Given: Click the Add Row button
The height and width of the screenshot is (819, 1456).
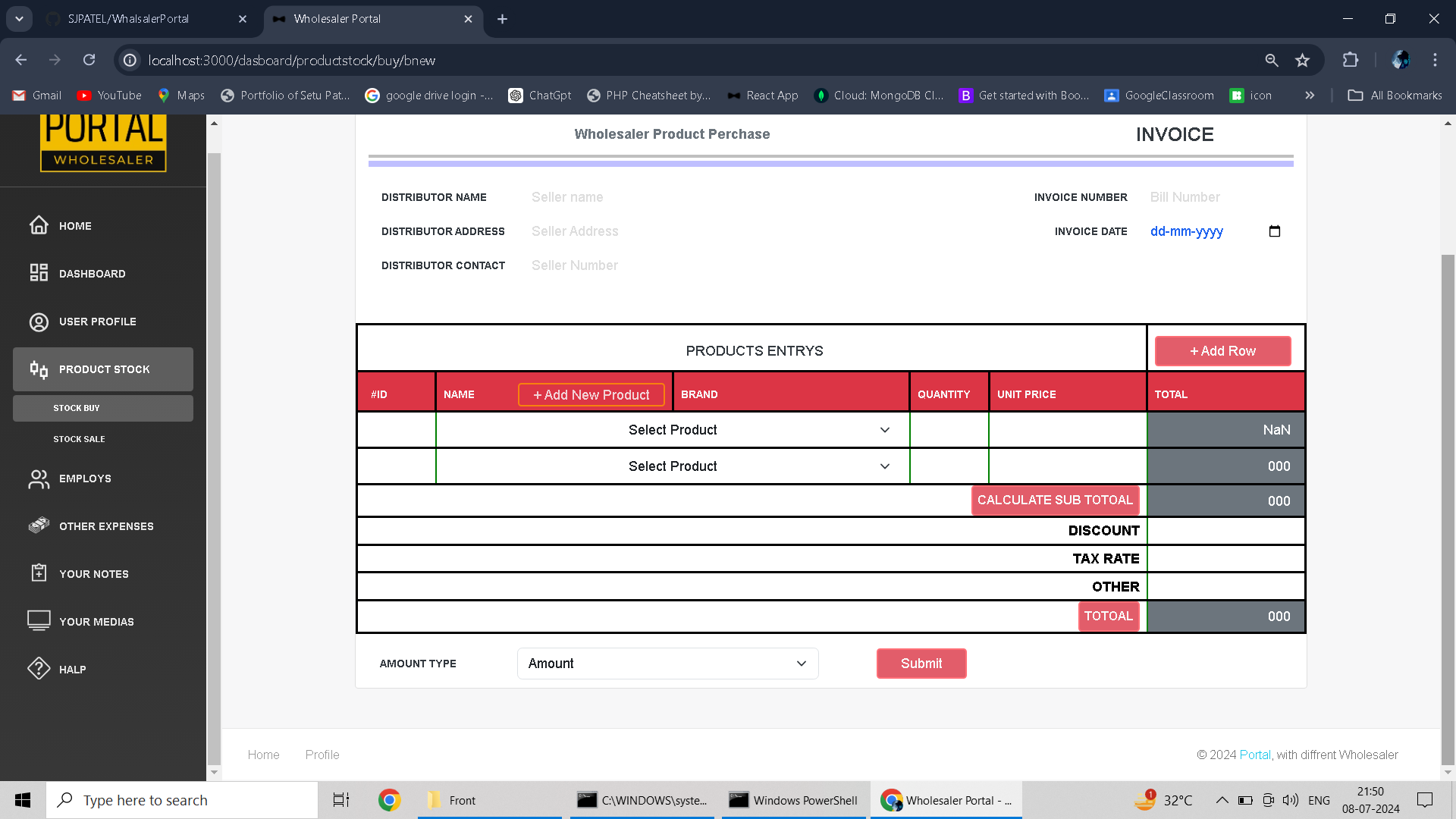Looking at the screenshot, I should [x=1222, y=351].
